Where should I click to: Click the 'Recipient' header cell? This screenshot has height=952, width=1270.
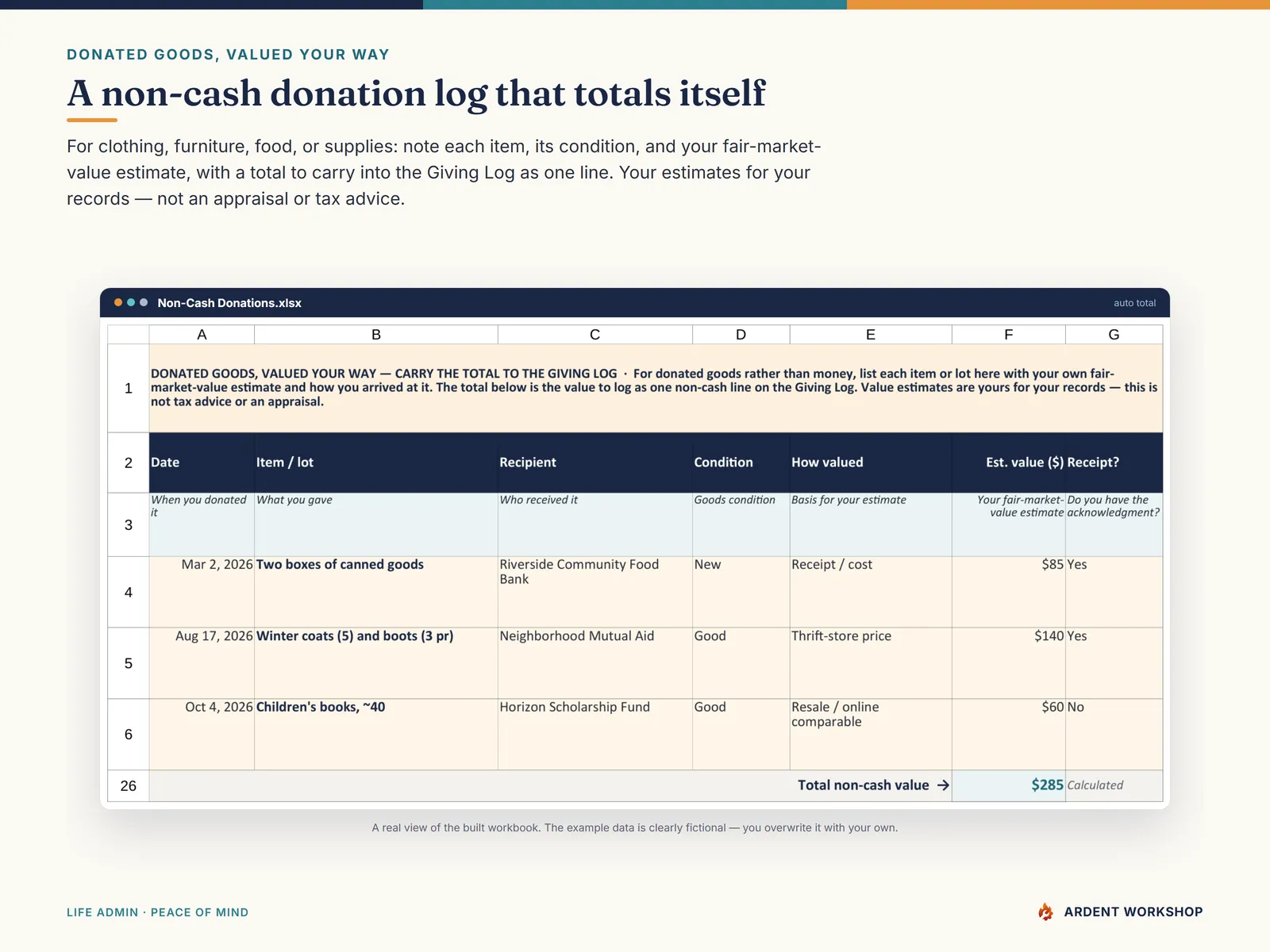point(595,463)
